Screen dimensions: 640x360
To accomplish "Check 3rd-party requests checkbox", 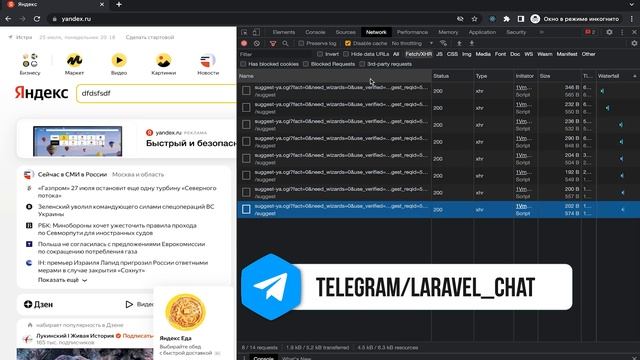I will pyautogui.click(x=362, y=64).
